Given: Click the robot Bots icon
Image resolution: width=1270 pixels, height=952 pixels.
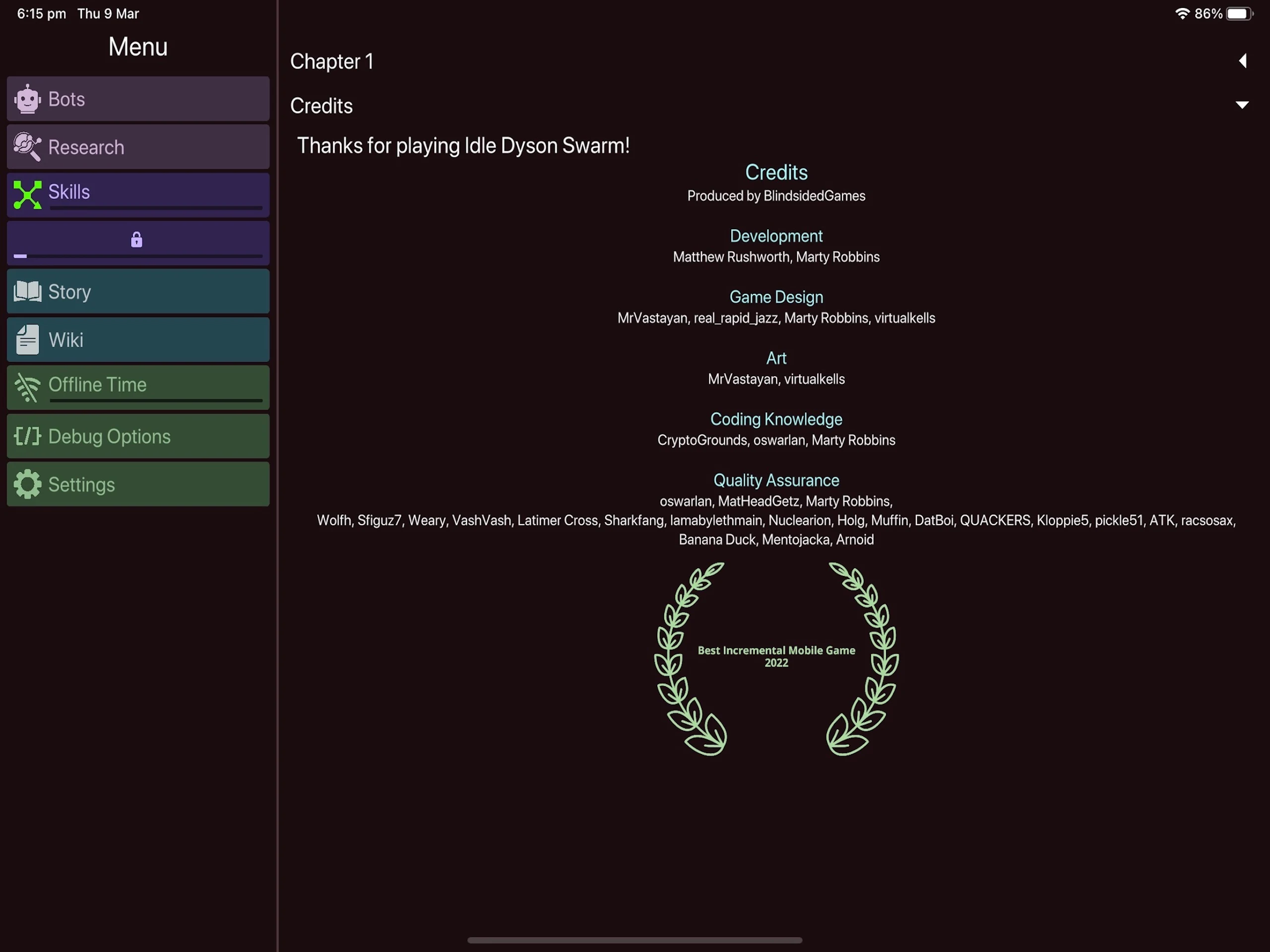Looking at the screenshot, I should [x=27, y=99].
